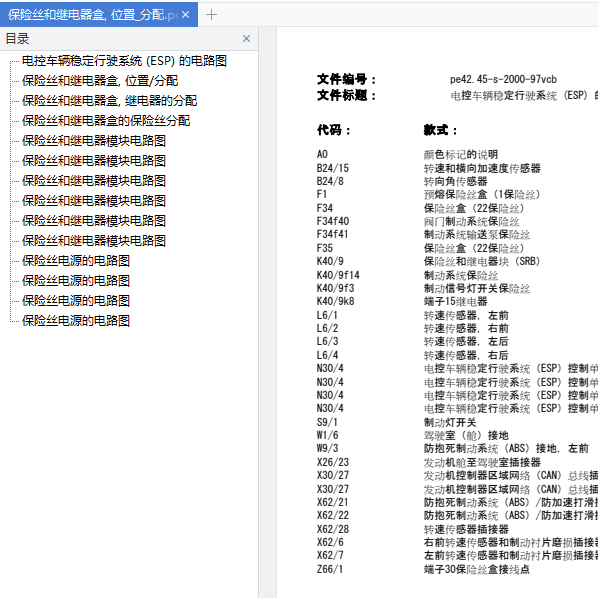The width and height of the screenshot is (598, 598).
Task: Click description 颜色标记的说明
Action: (x=461, y=154)
